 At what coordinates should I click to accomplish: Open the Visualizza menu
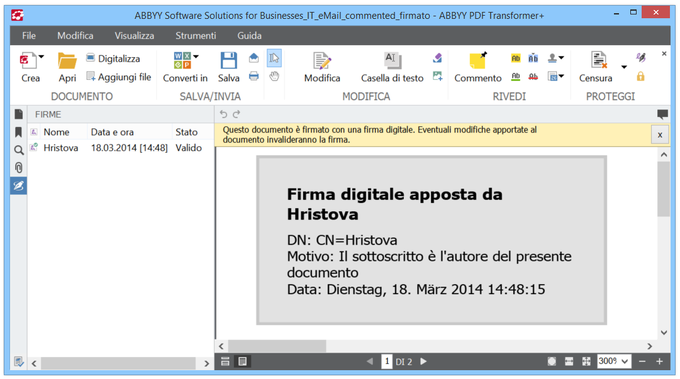click(x=134, y=36)
